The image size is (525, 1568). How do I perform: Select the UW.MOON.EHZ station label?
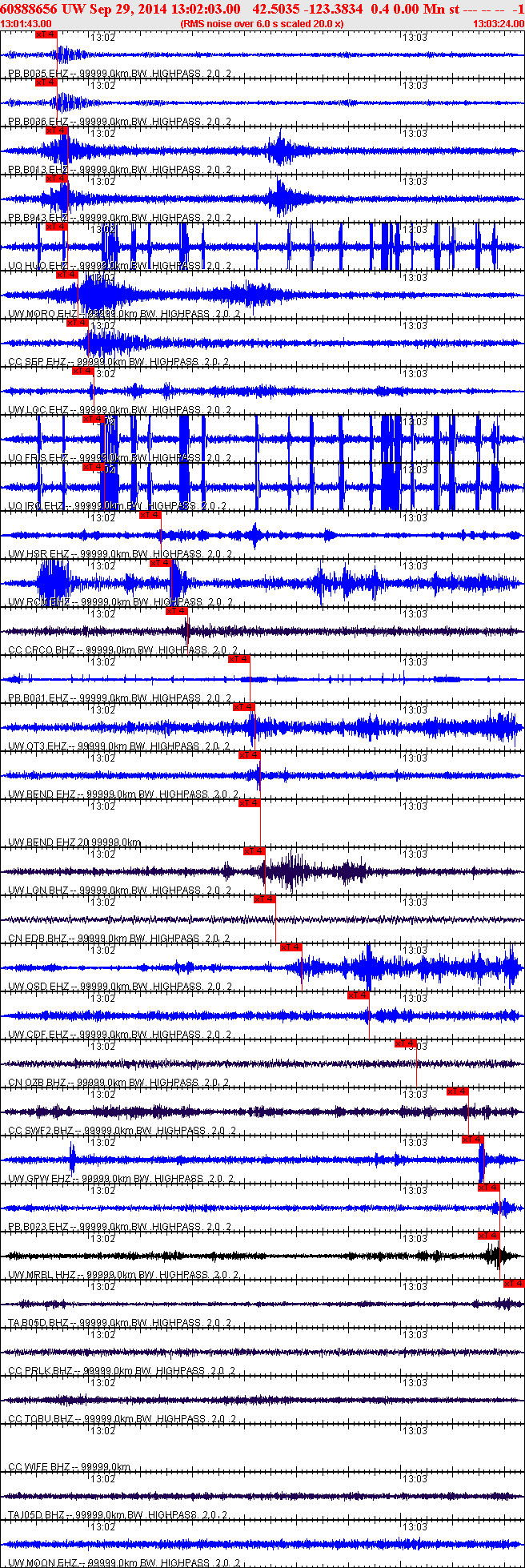coord(39,1563)
